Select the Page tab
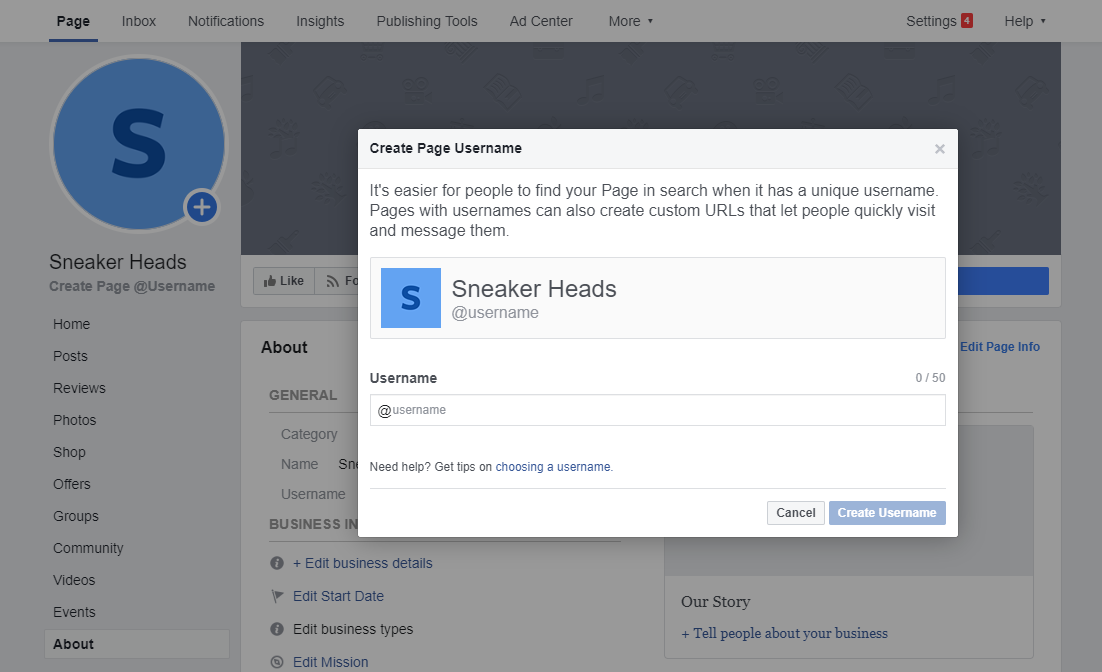This screenshot has height=672, width=1102. tap(73, 21)
